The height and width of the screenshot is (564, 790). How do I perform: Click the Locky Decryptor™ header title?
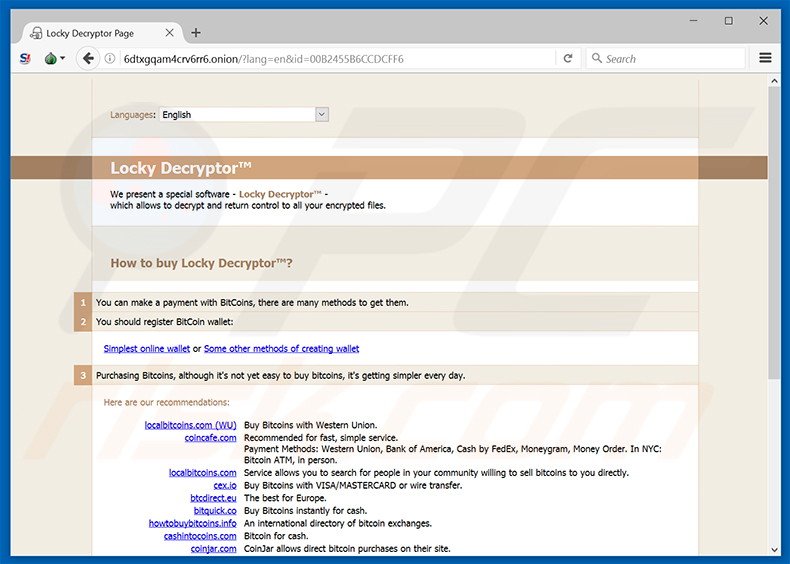point(181,168)
